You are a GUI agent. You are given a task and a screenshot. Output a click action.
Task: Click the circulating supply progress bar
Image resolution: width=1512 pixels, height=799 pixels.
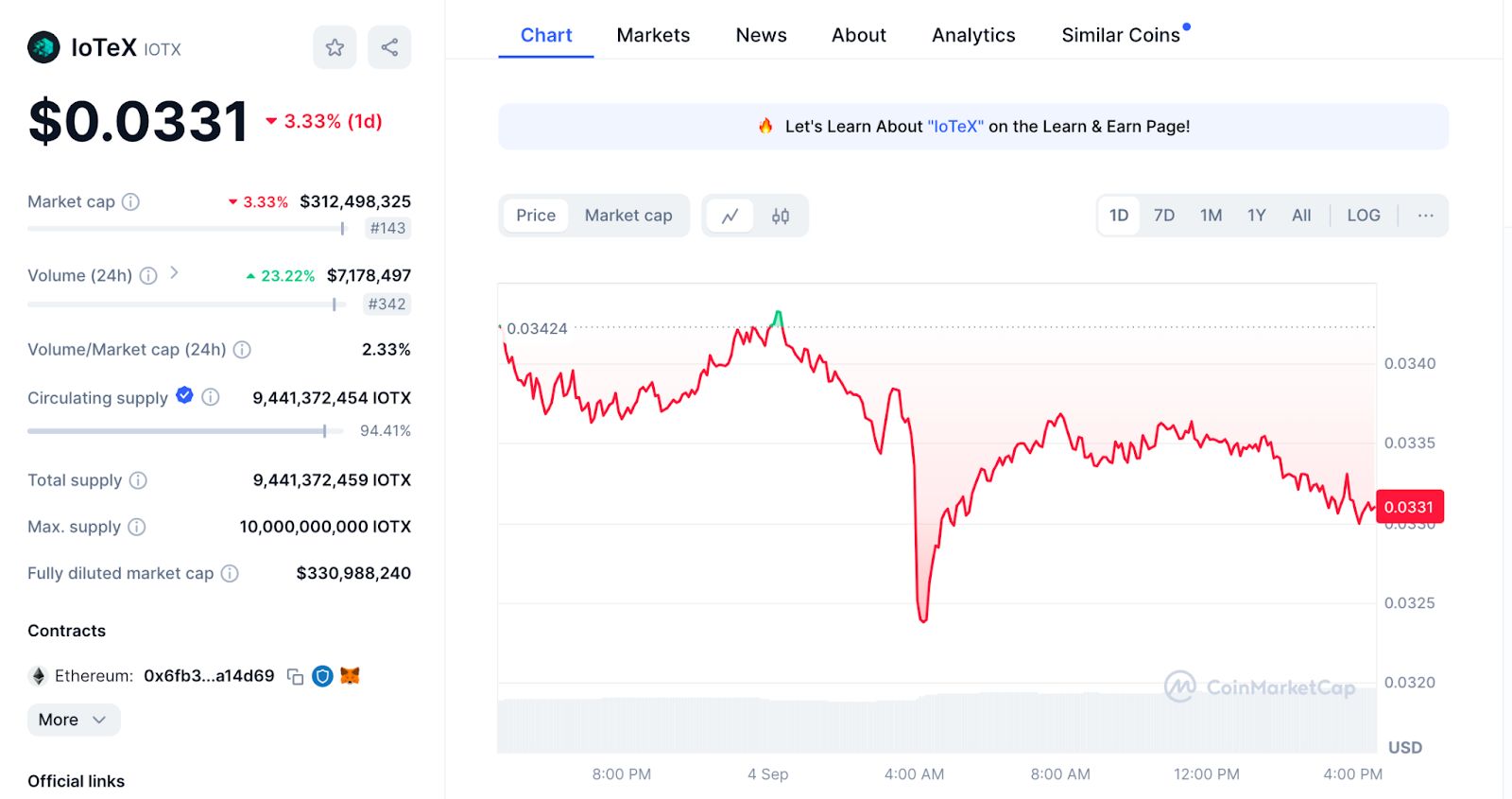[178, 431]
